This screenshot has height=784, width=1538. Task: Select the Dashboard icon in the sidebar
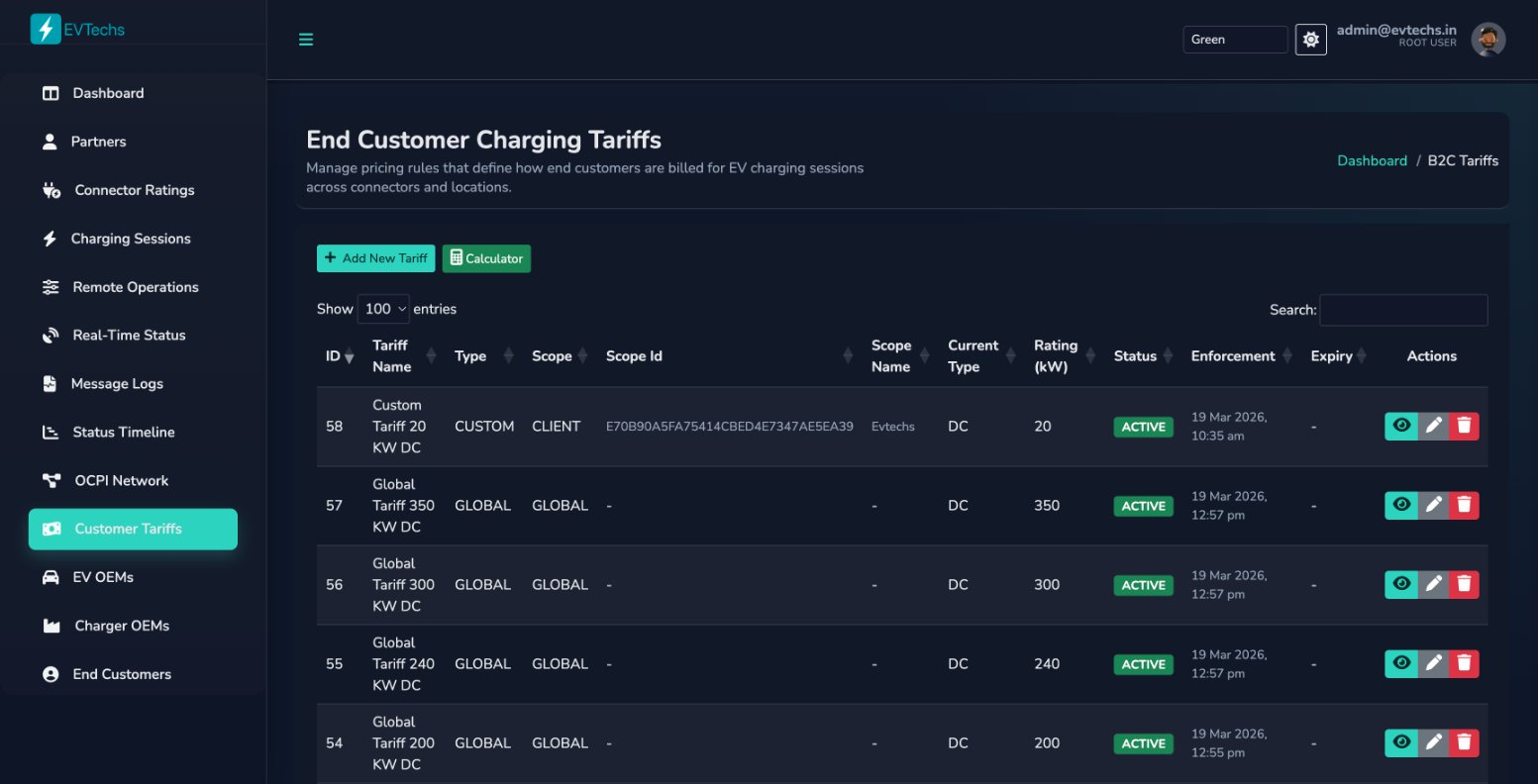[51, 92]
